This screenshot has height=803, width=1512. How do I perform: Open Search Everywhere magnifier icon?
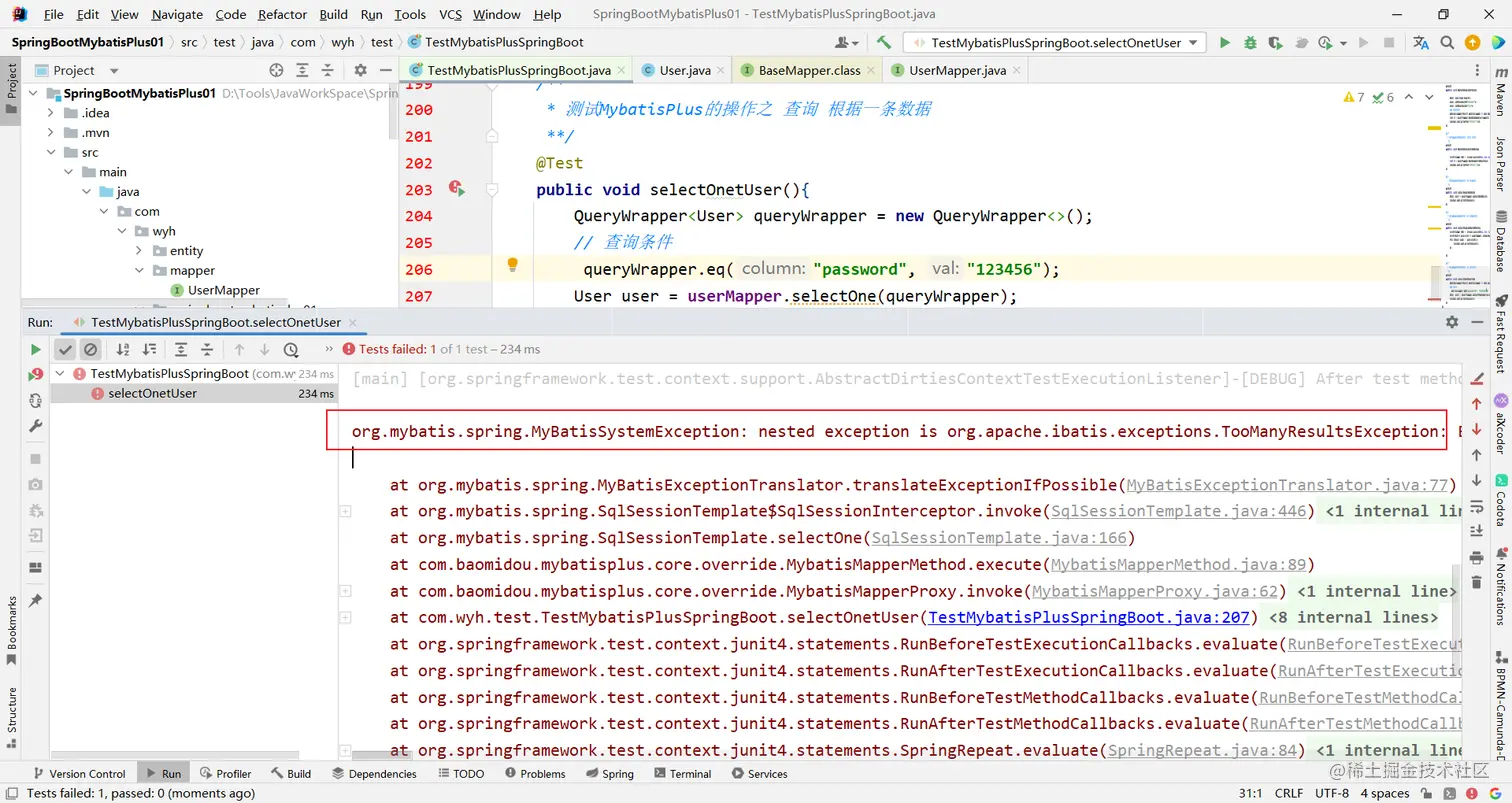click(1446, 43)
